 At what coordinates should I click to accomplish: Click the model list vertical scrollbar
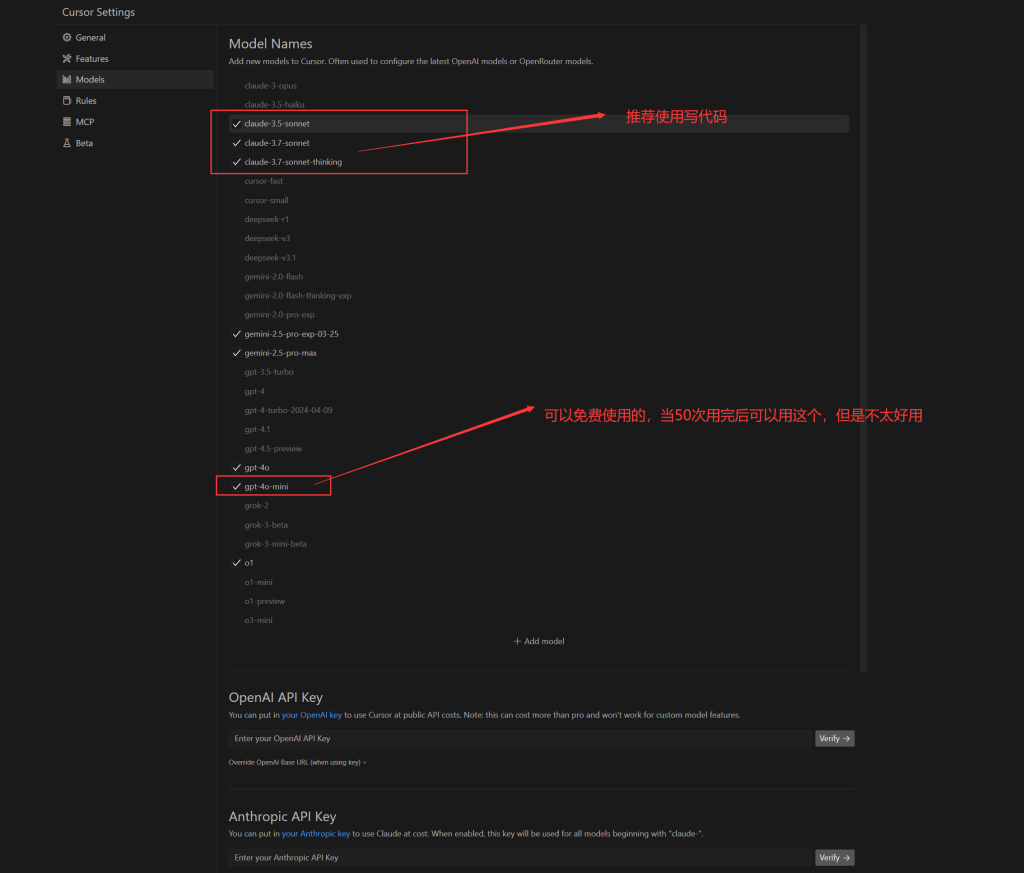click(x=863, y=348)
